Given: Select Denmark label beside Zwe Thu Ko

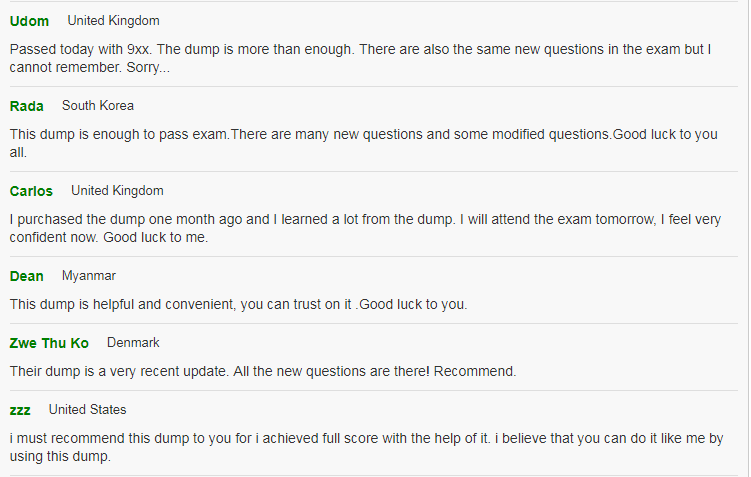Looking at the screenshot, I should (133, 342).
